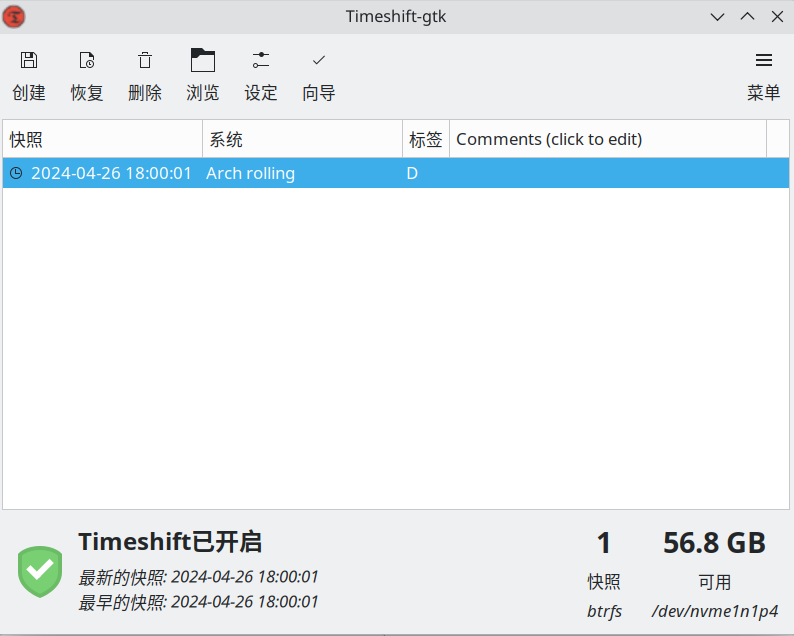The width and height of the screenshot is (794, 636).
Task: Click the green shield status icon
Action: 40,572
